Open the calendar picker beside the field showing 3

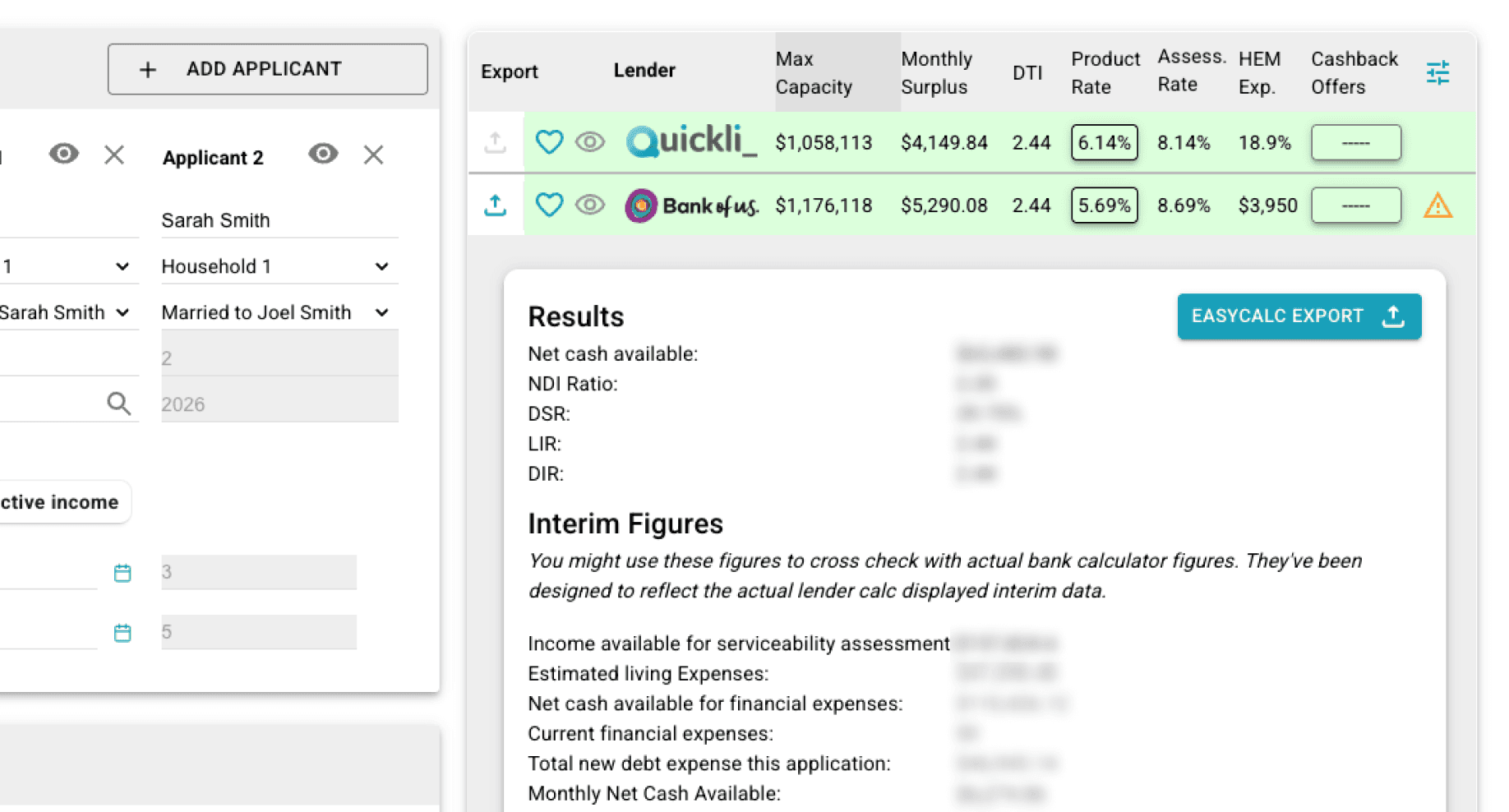click(122, 573)
